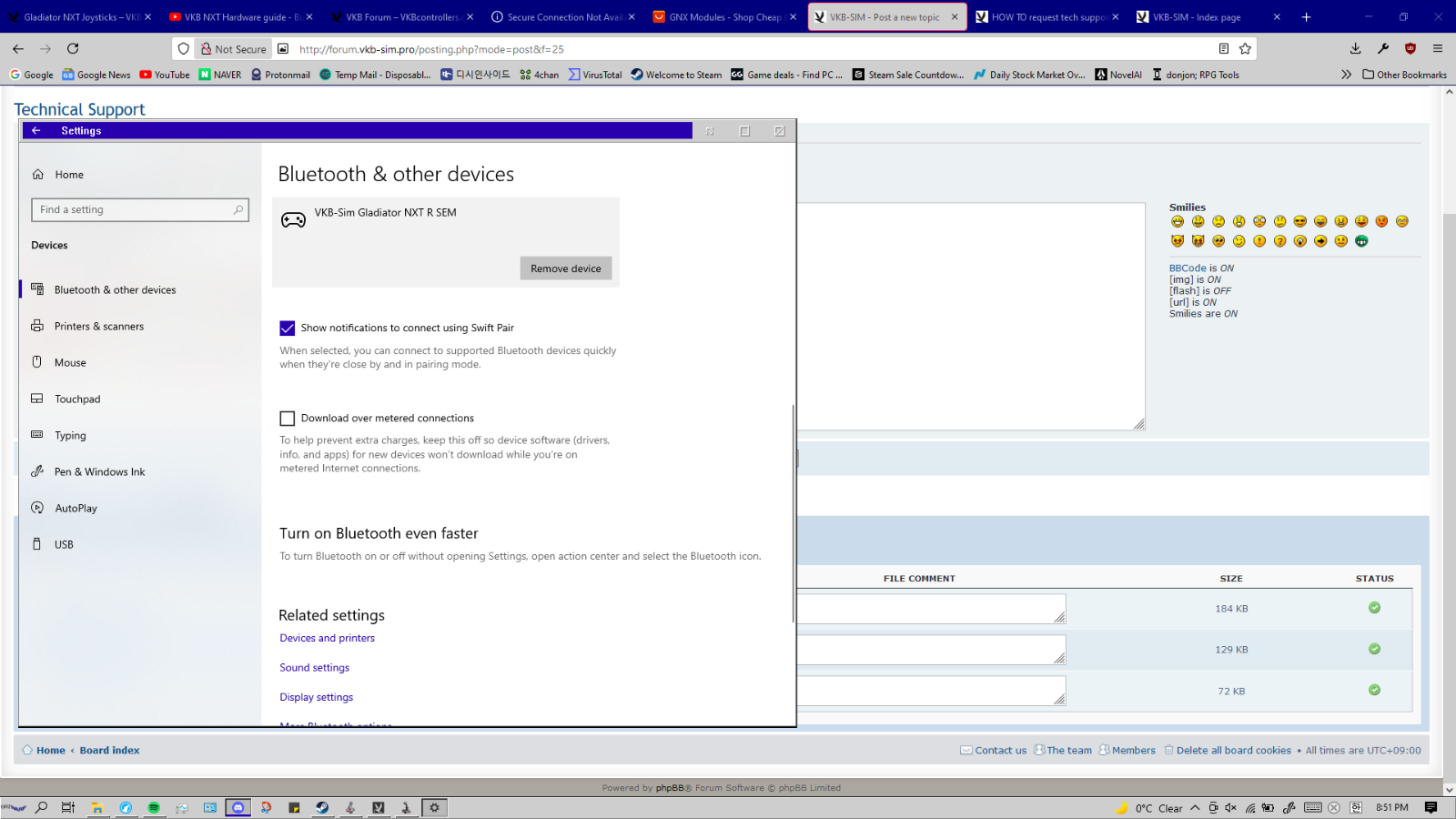1456x819 pixels.
Task: Open Steam from the taskbar
Action: pyautogui.click(x=322, y=808)
